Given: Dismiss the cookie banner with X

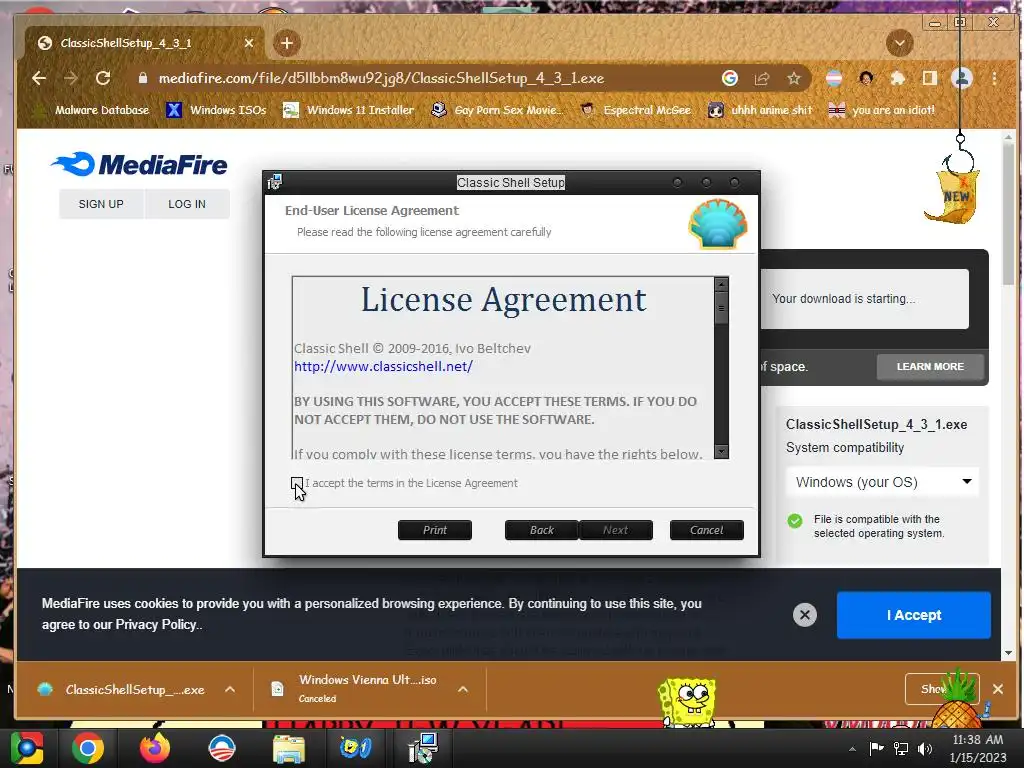Looking at the screenshot, I should (805, 615).
